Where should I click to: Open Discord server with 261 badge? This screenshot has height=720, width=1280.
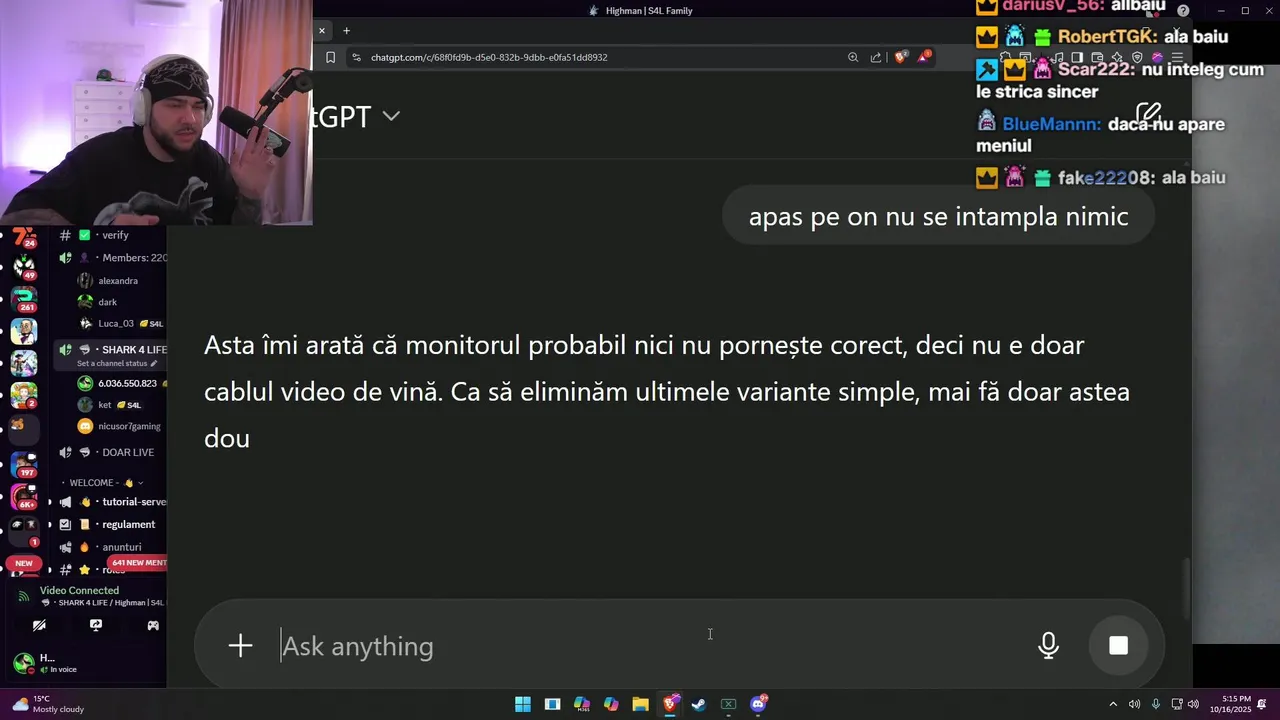[24, 298]
